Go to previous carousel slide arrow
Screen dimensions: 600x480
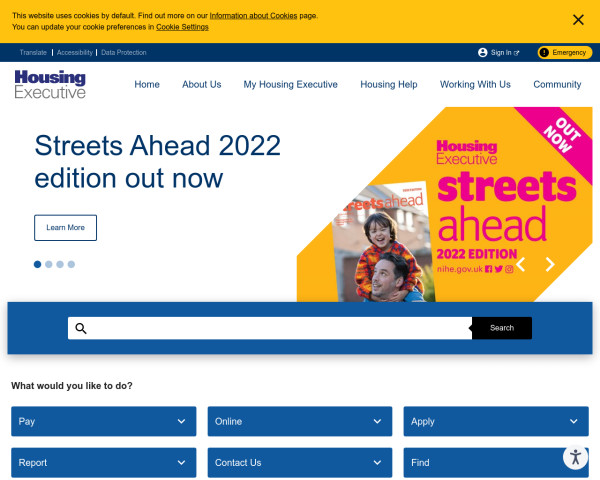click(520, 264)
